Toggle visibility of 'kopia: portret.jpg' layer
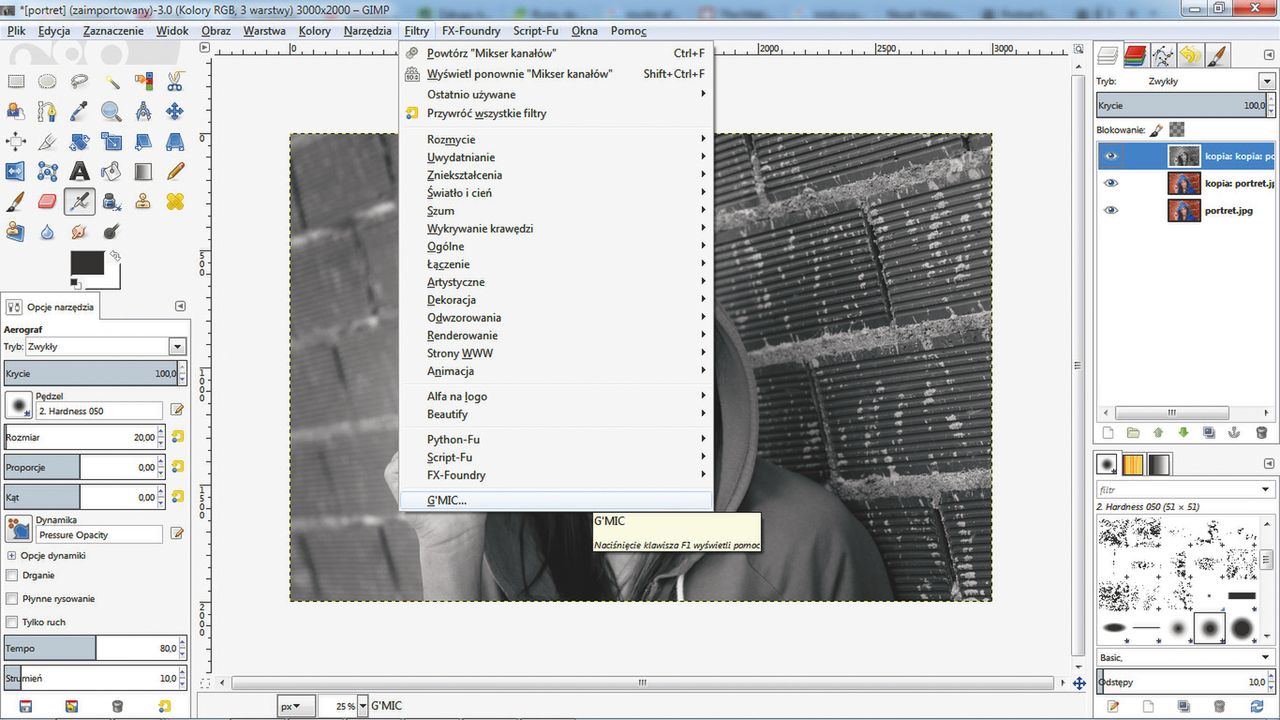The width and height of the screenshot is (1280, 720). pos(1111,183)
